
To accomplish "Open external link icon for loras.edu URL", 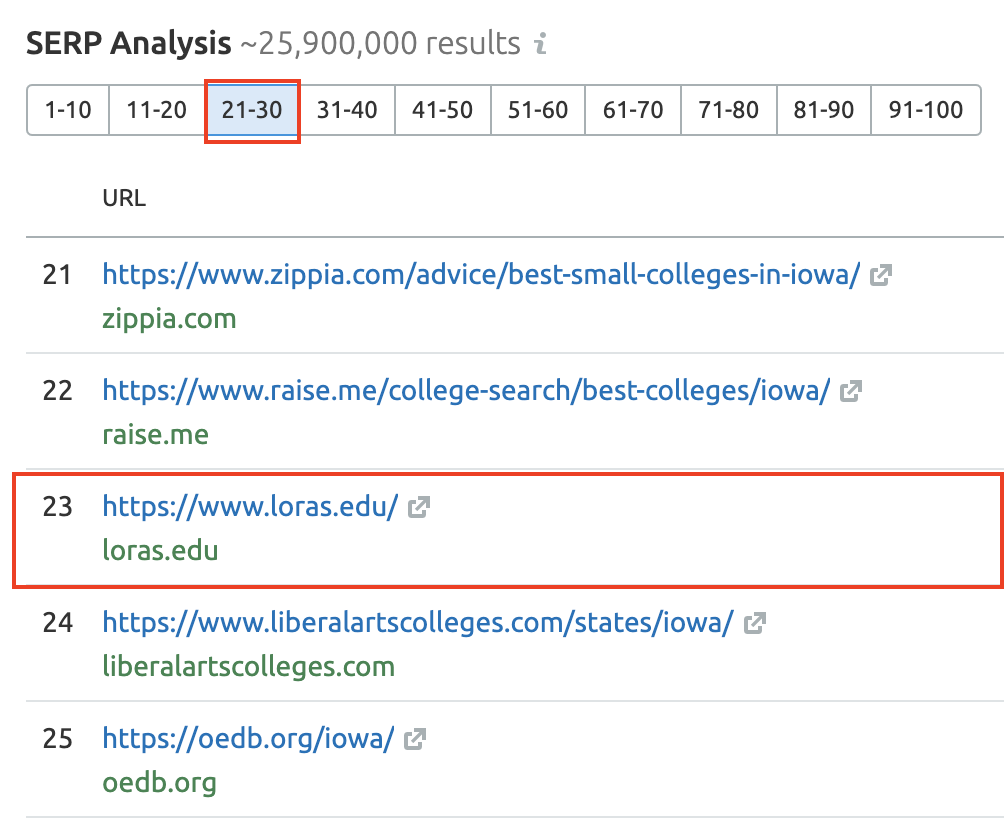I will coord(419,507).
